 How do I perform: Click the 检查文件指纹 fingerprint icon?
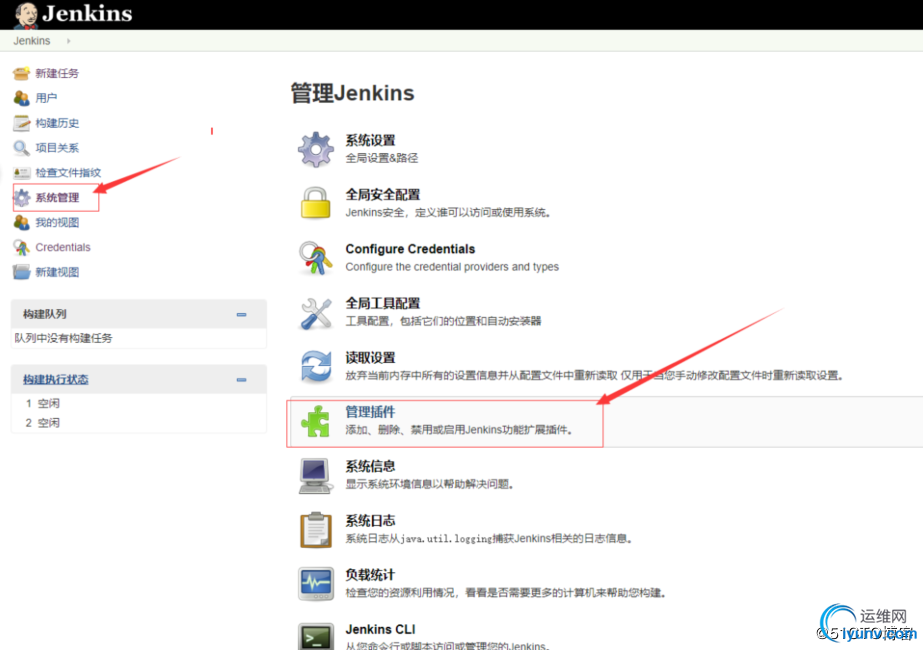[21, 173]
